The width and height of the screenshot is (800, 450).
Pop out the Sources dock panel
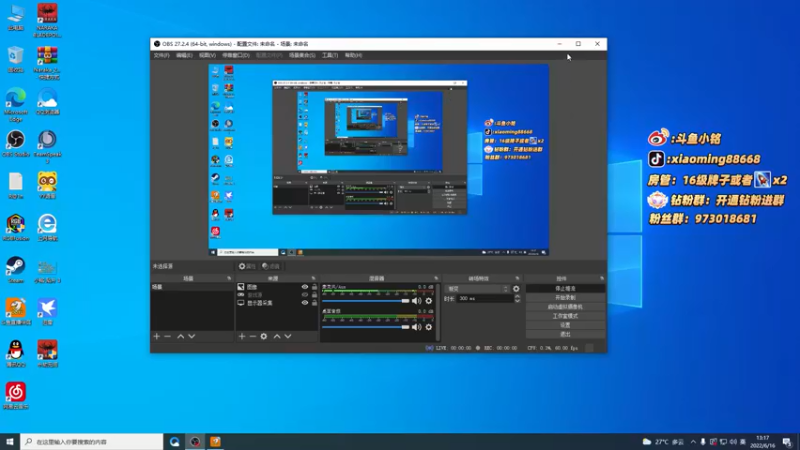313,279
